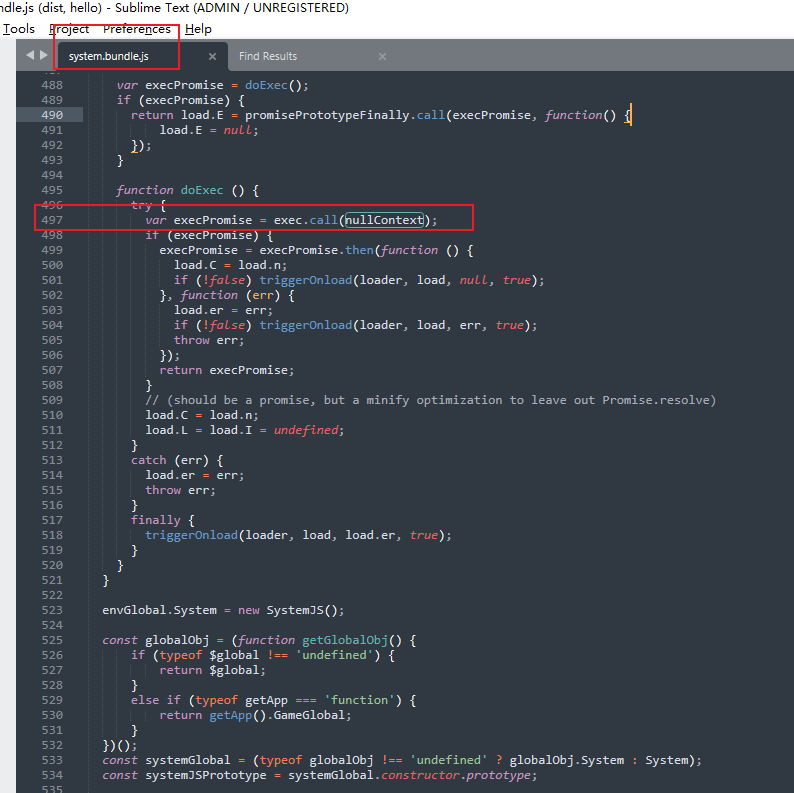
Task: Open the Project menu
Action: pyautogui.click(x=69, y=29)
